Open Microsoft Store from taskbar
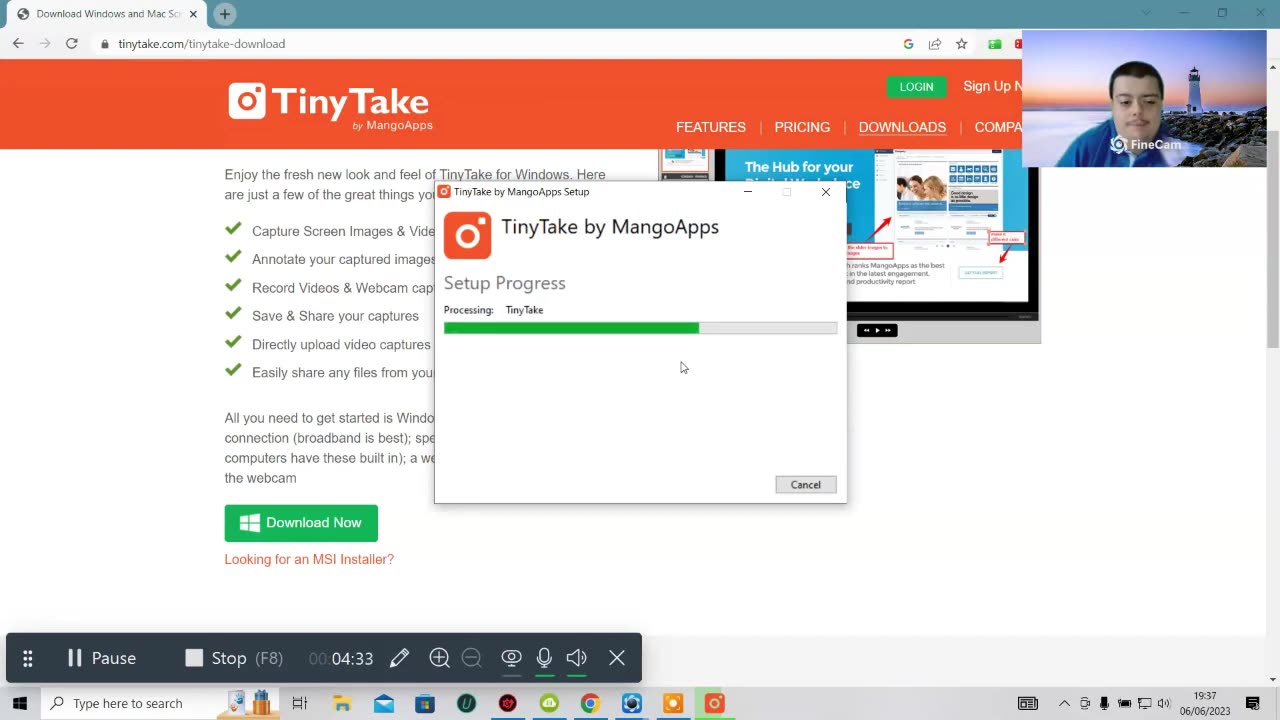 coord(425,703)
